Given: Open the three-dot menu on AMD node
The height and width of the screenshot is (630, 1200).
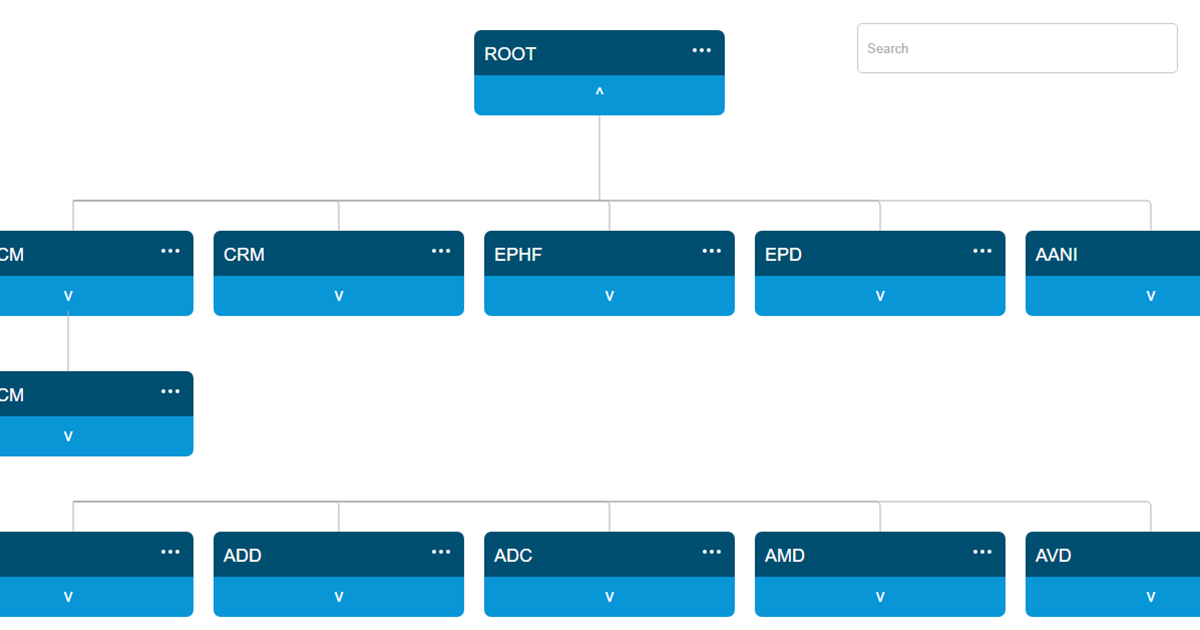Looking at the screenshot, I should [x=982, y=552].
